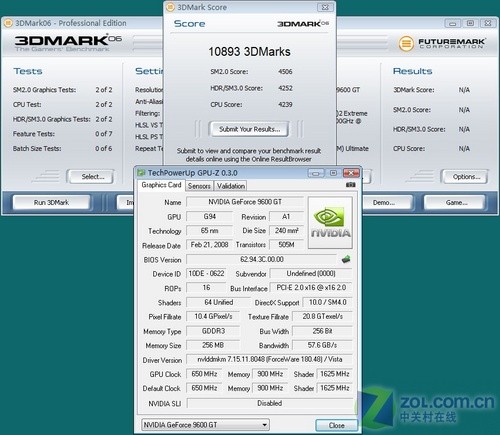The width and height of the screenshot is (500, 435).
Task: Open the results Options button
Action: click(465, 176)
